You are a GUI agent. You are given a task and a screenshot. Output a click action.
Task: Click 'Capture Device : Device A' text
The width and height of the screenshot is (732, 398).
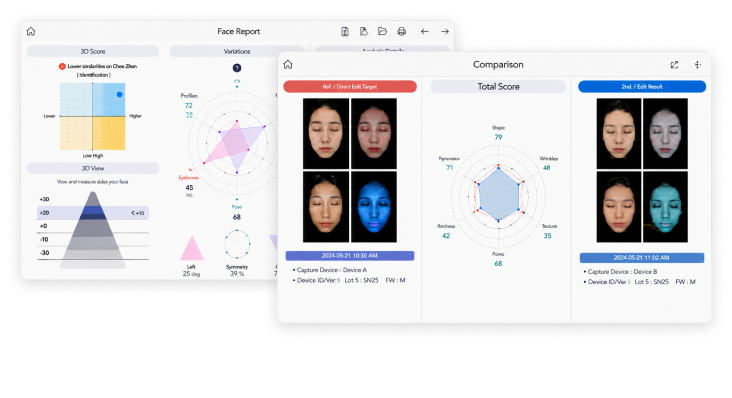pos(331,270)
